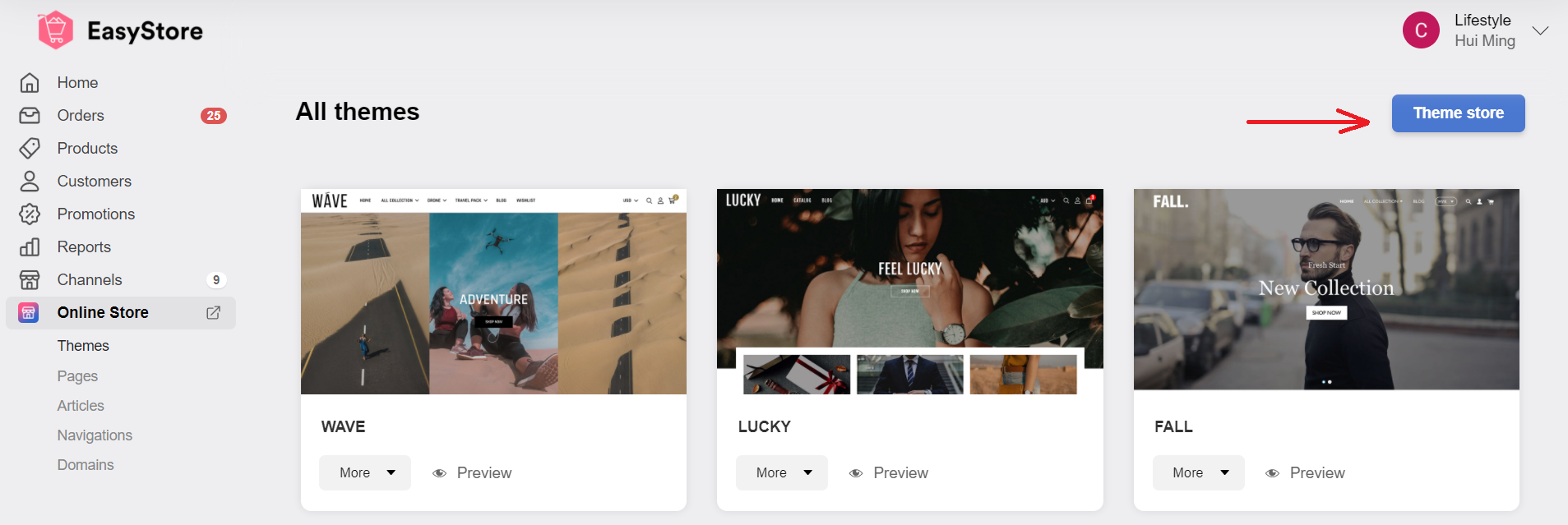Image resolution: width=1568 pixels, height=525 pixels.
Task: Click the Reports bar chart icon
Action: 30,247
